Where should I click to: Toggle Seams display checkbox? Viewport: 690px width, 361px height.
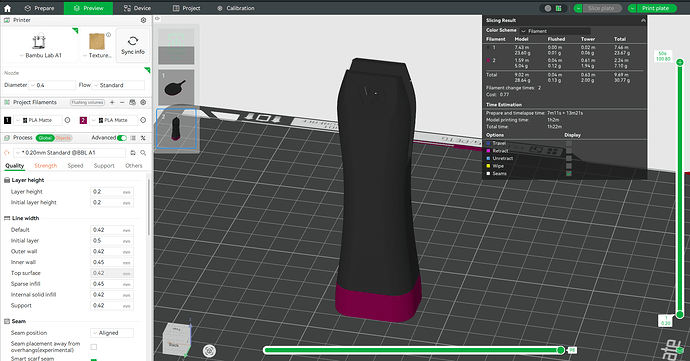pyautogui.click(x=569, y=173)
